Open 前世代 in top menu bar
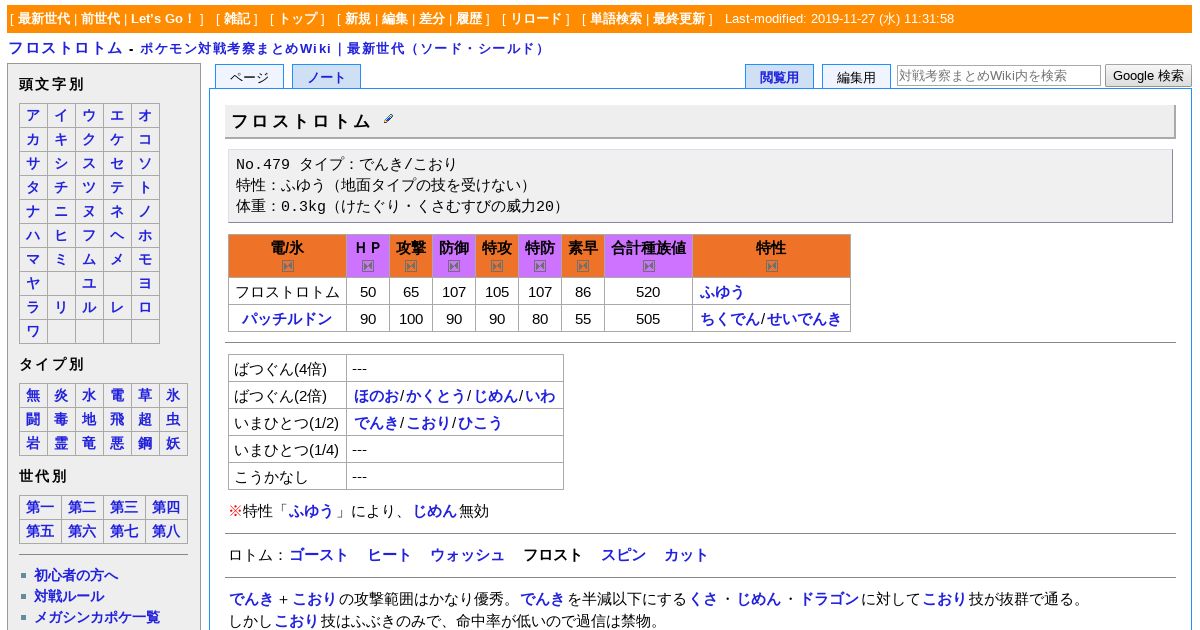The width and height of the screenshot is (1200, 630). (100, 19)
